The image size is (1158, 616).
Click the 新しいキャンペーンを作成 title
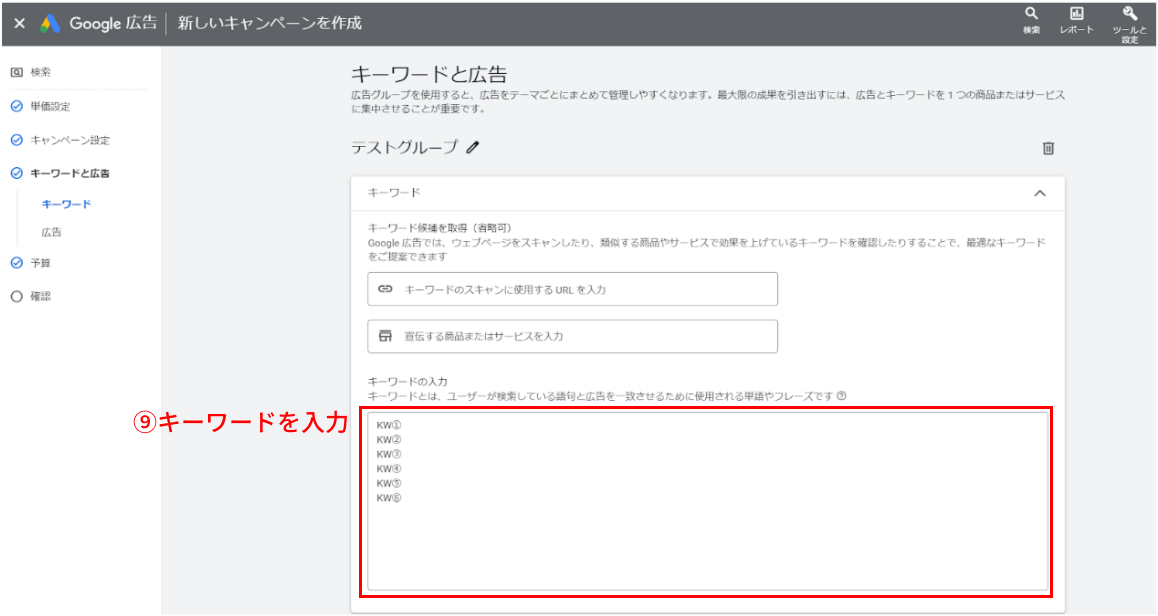tap(270, 24)
